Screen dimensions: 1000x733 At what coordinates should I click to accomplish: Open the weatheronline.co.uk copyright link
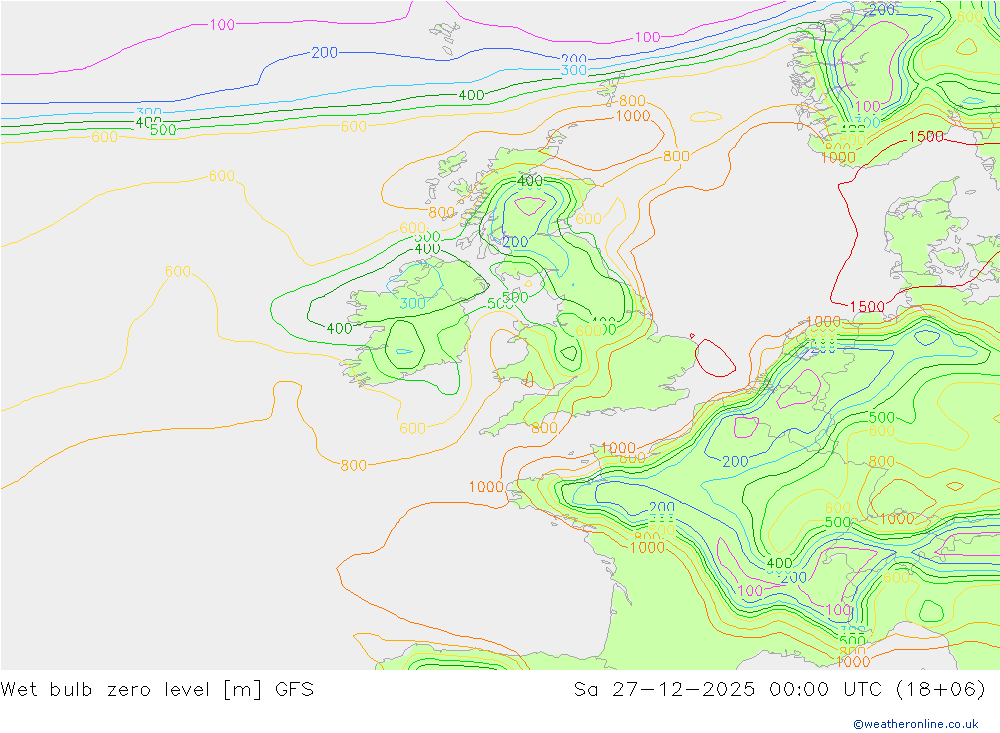tap(915, 723)
